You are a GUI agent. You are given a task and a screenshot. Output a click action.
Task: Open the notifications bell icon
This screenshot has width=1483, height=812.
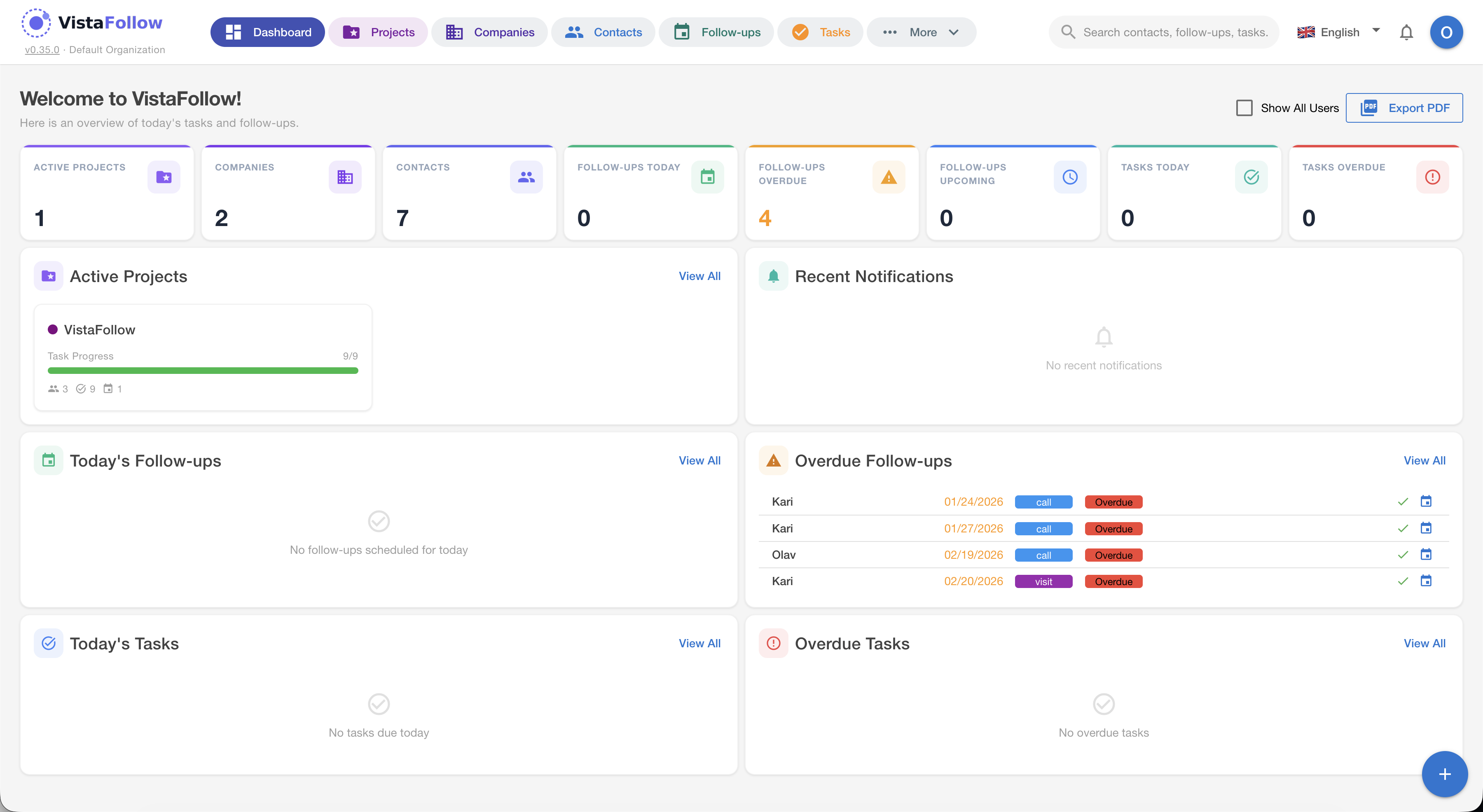click(x=1406, y=32)
